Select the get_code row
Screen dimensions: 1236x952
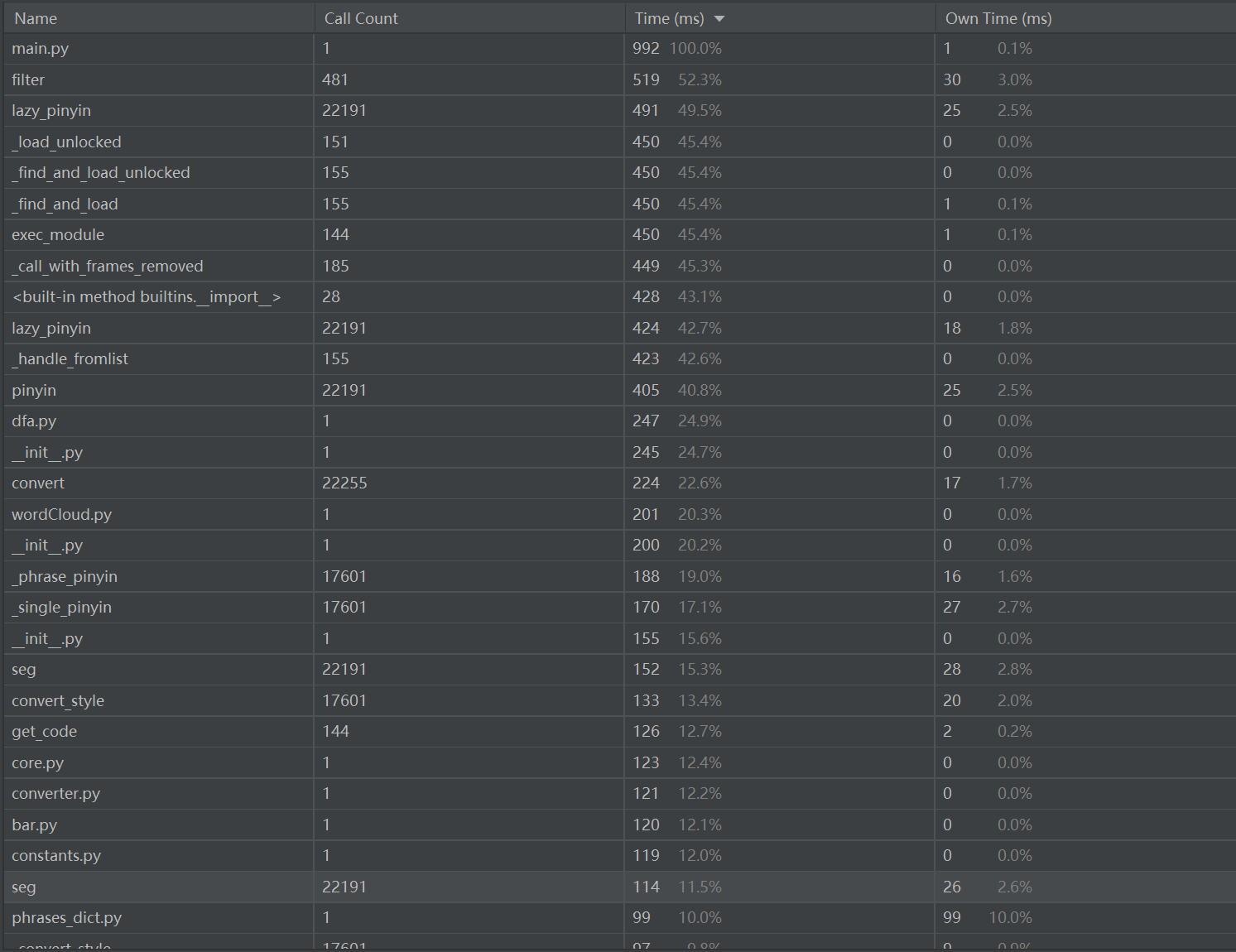(x=619, y=732)
